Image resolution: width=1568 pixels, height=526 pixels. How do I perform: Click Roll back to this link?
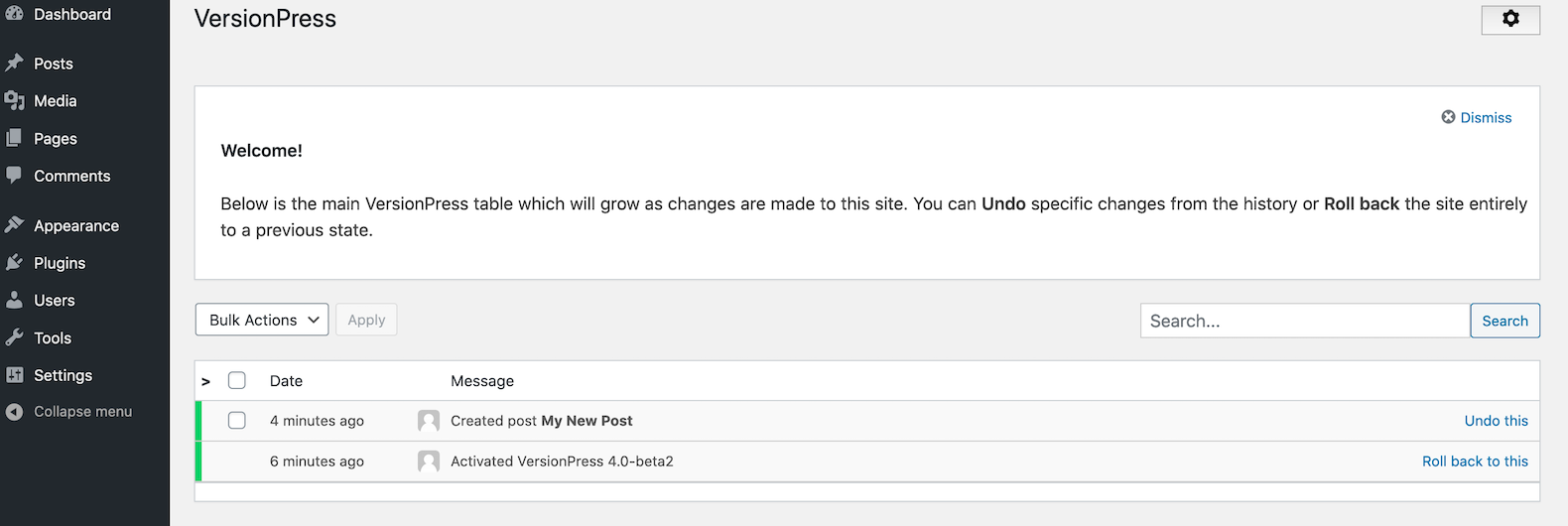(1475, 461)
